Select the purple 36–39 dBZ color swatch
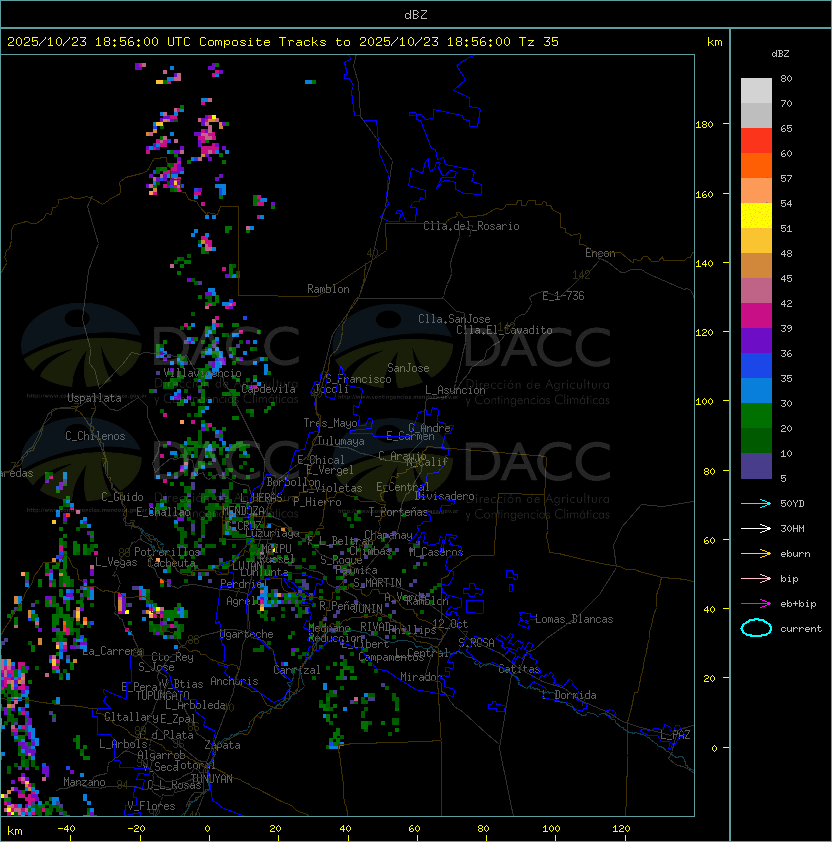This screenshot has width=832, height=842. 756,341
